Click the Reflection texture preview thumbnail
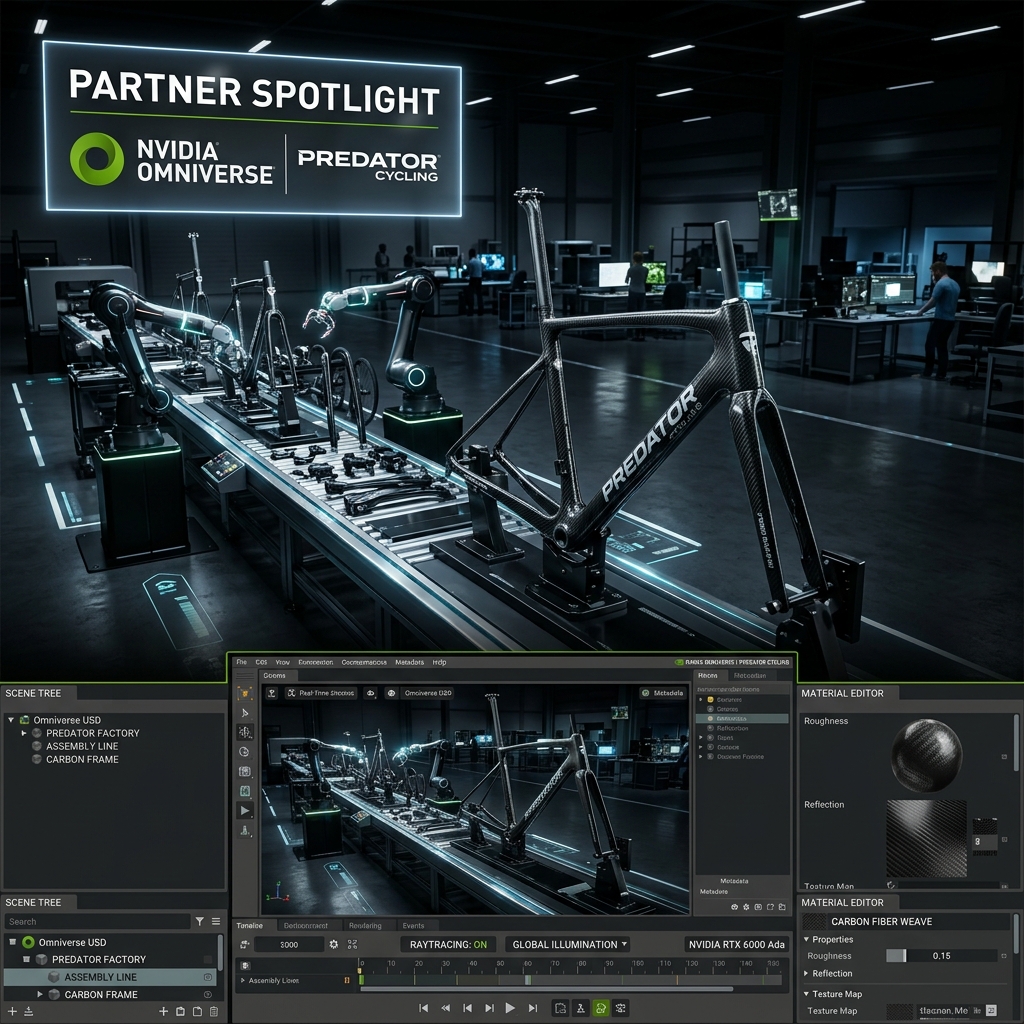The image size is (1024, 1024). pyautogui.click(x=927, y=839)
